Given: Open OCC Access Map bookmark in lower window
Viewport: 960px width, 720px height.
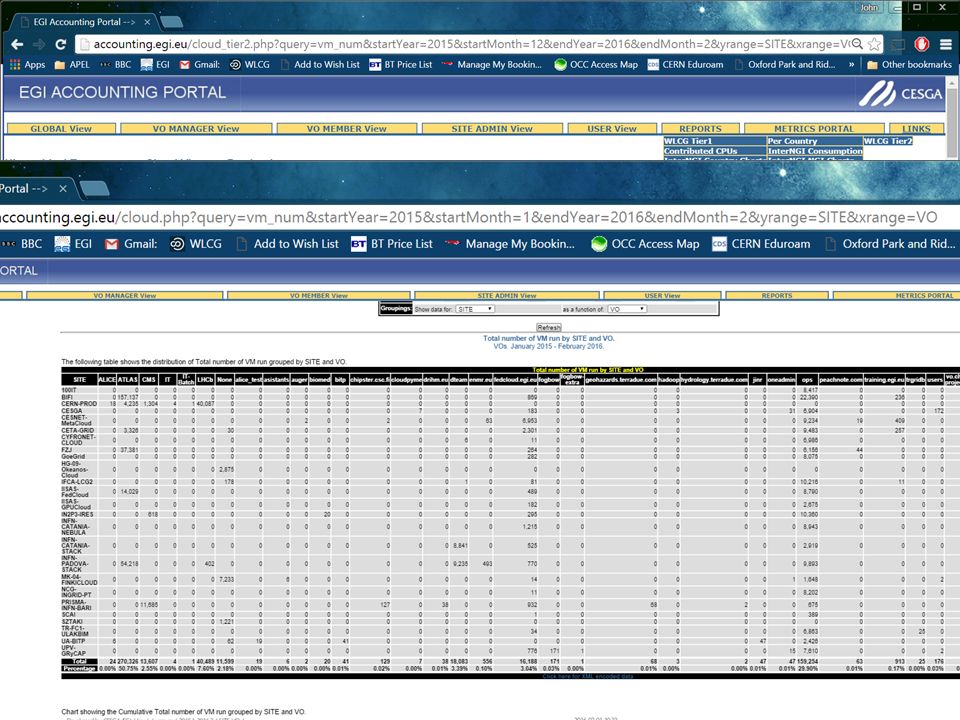Looking at the screenshot, I should coord(645,244).
